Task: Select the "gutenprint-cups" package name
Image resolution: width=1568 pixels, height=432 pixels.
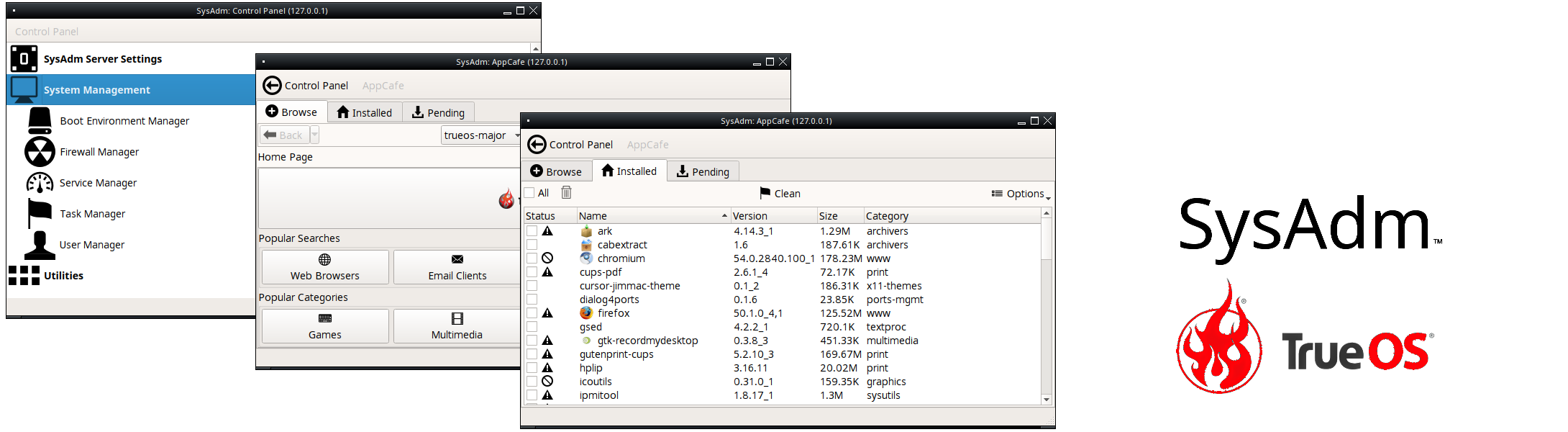Action: click(616, 354)
